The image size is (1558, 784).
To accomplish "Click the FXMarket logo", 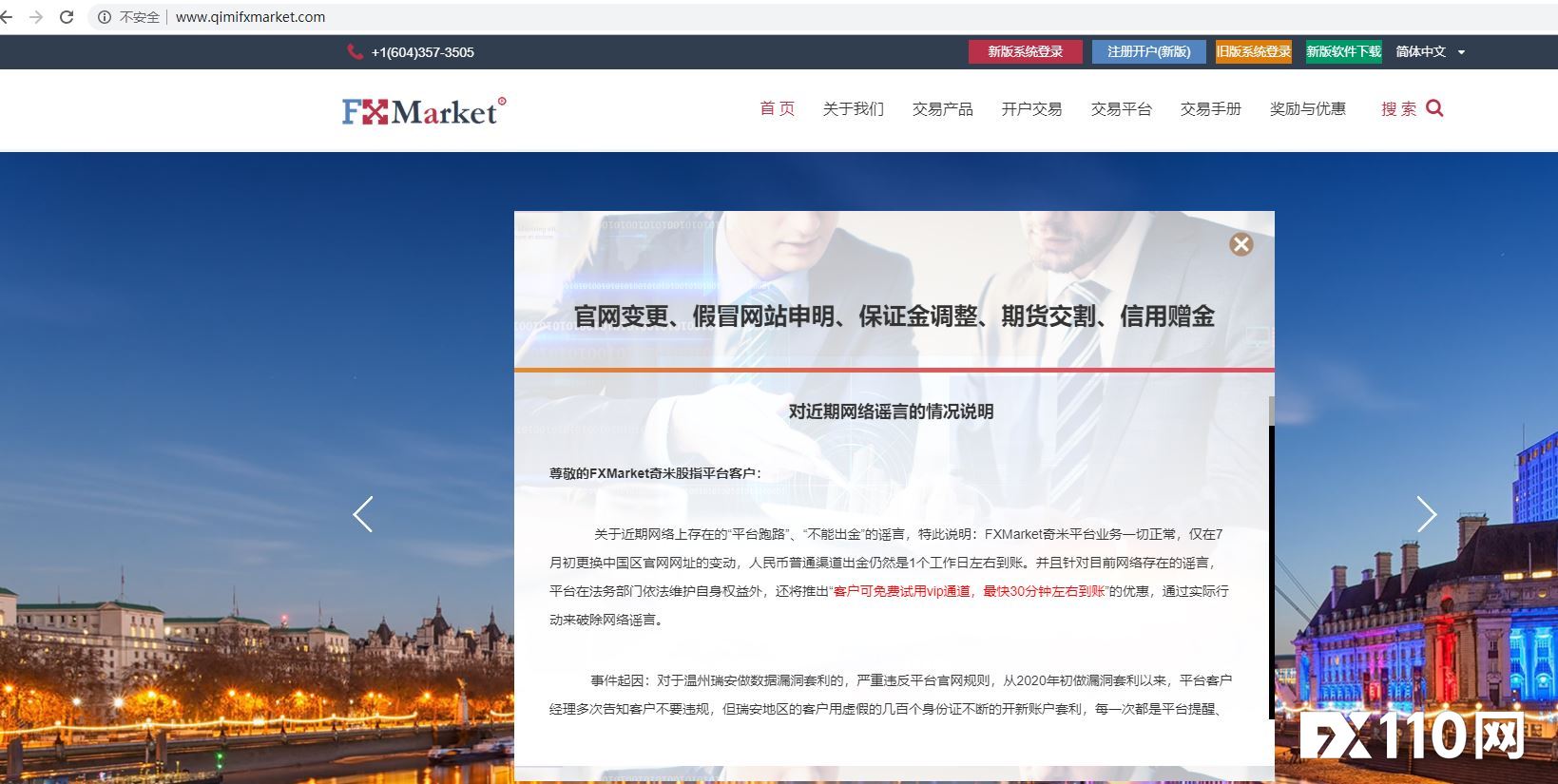I will (424, 111).
